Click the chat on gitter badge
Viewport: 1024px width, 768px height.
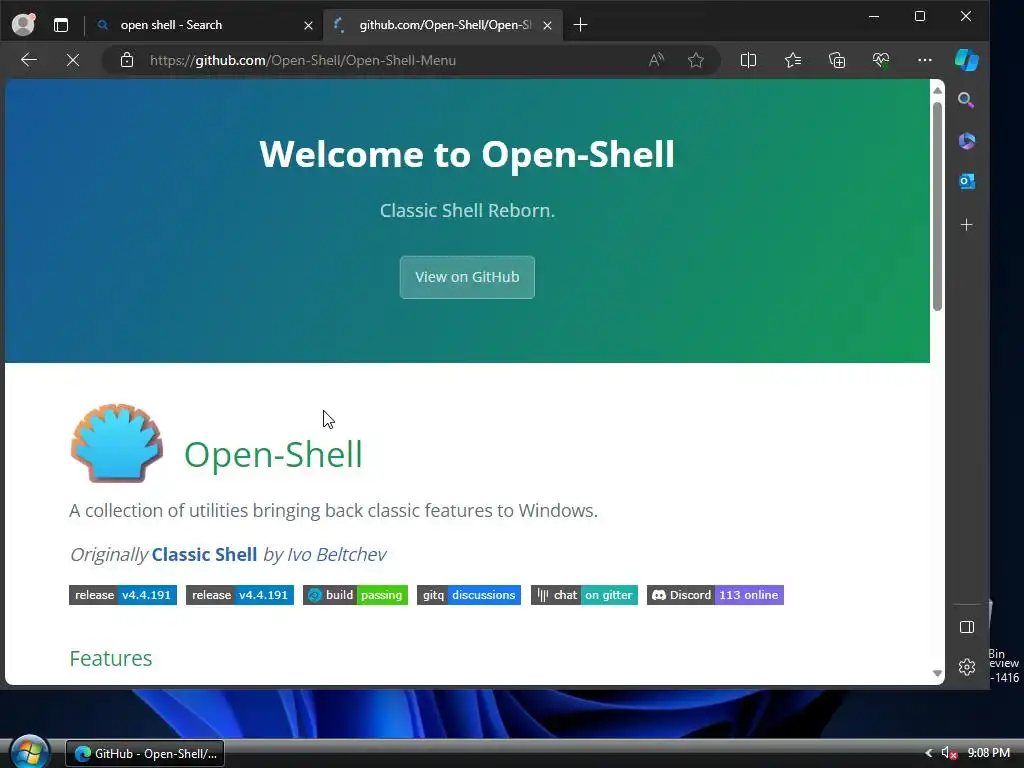point(584,595)
